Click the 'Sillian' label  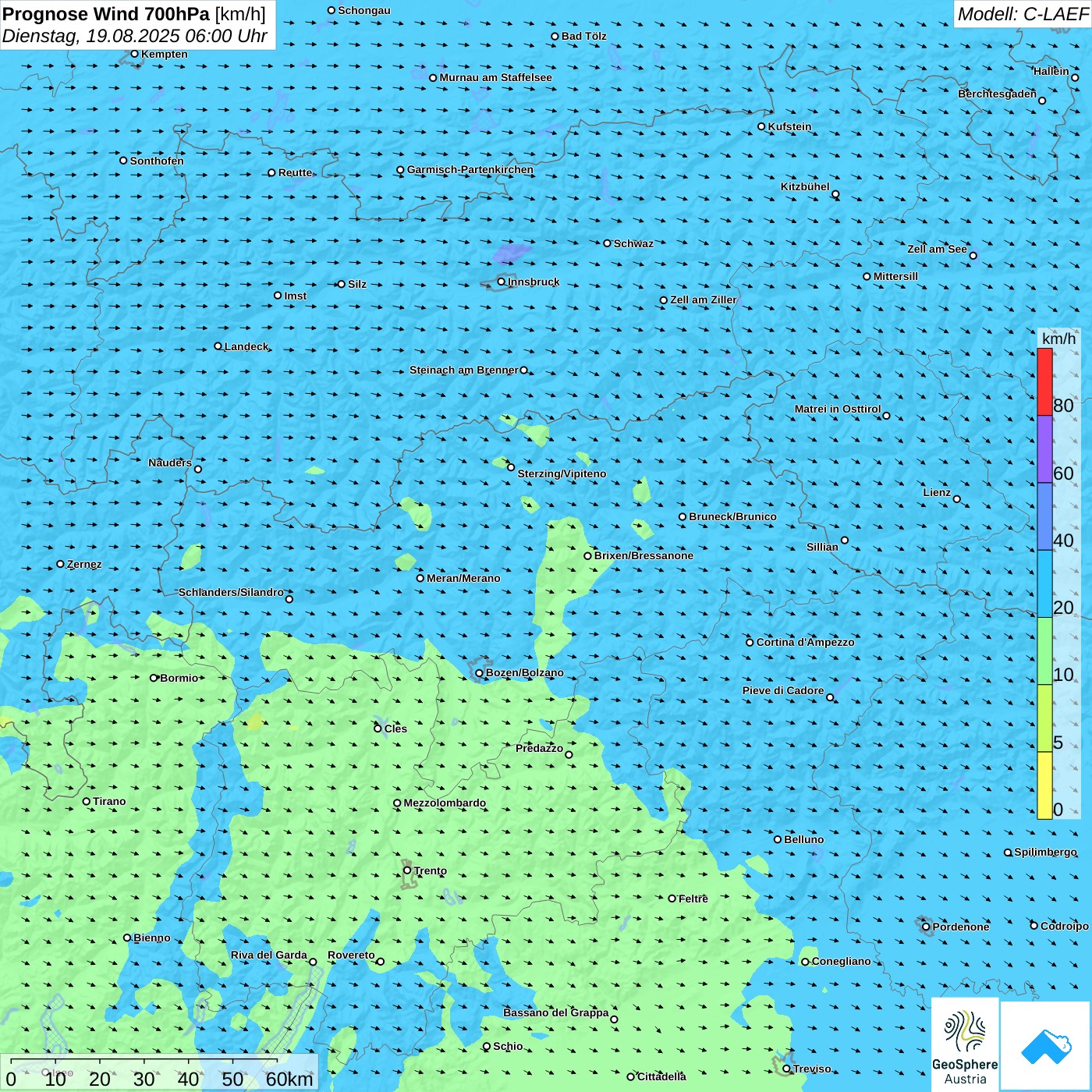tap(822, 547)
